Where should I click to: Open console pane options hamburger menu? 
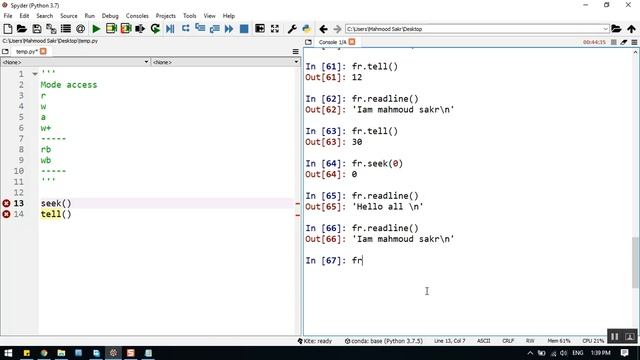[634, 42]
